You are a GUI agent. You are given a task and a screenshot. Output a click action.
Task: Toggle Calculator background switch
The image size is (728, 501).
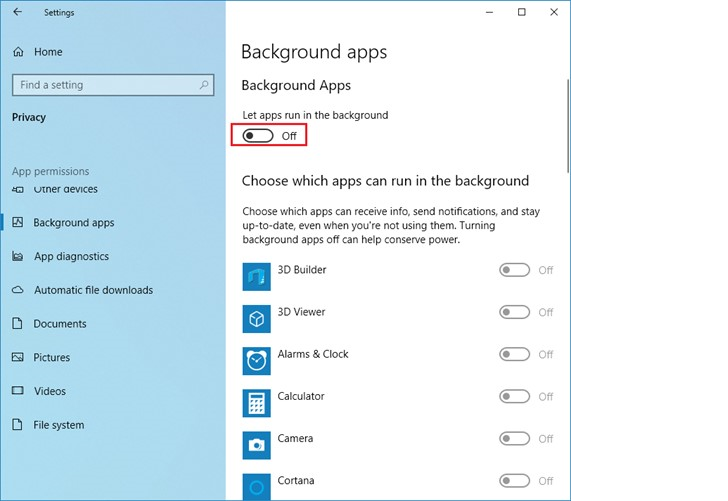click(514, 397)
